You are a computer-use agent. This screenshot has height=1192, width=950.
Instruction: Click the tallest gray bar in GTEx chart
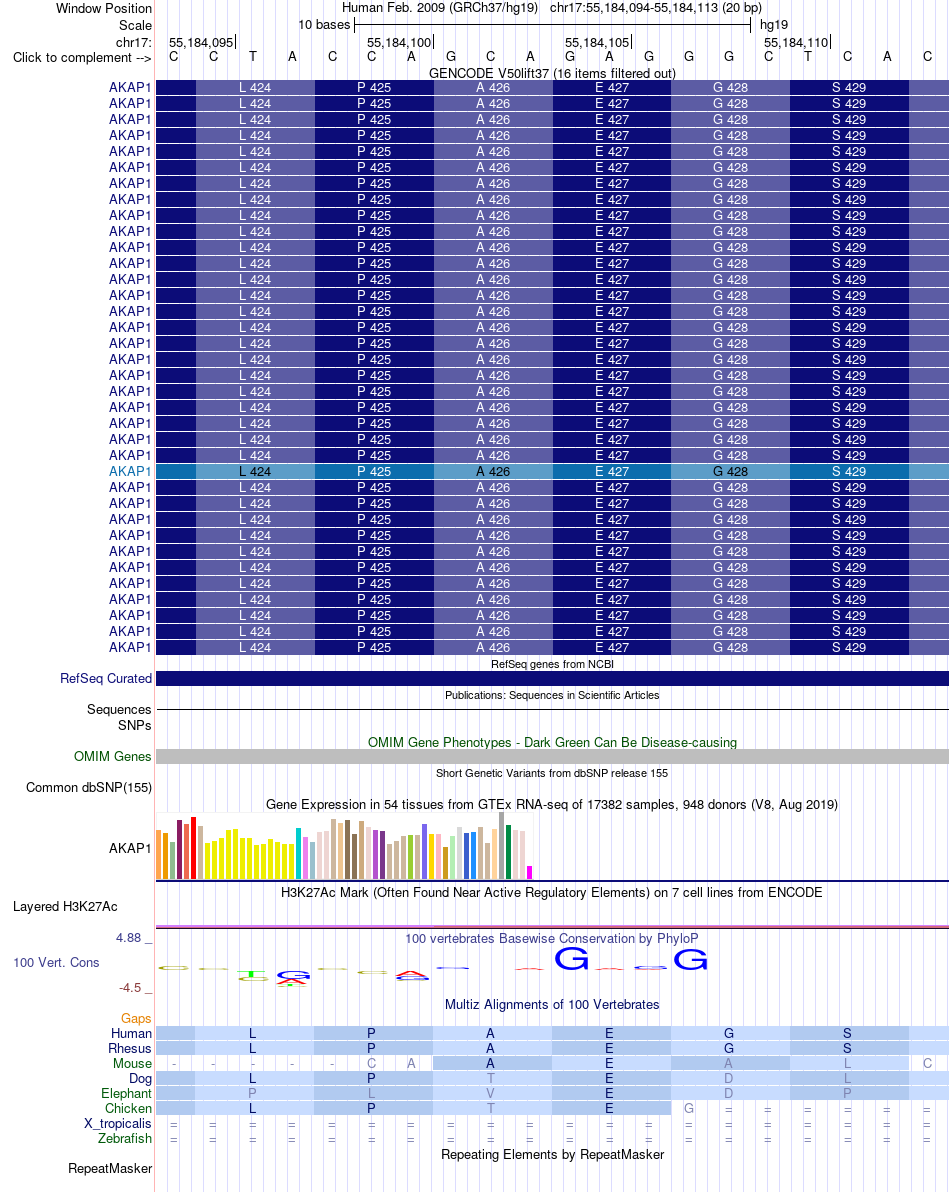502,846
